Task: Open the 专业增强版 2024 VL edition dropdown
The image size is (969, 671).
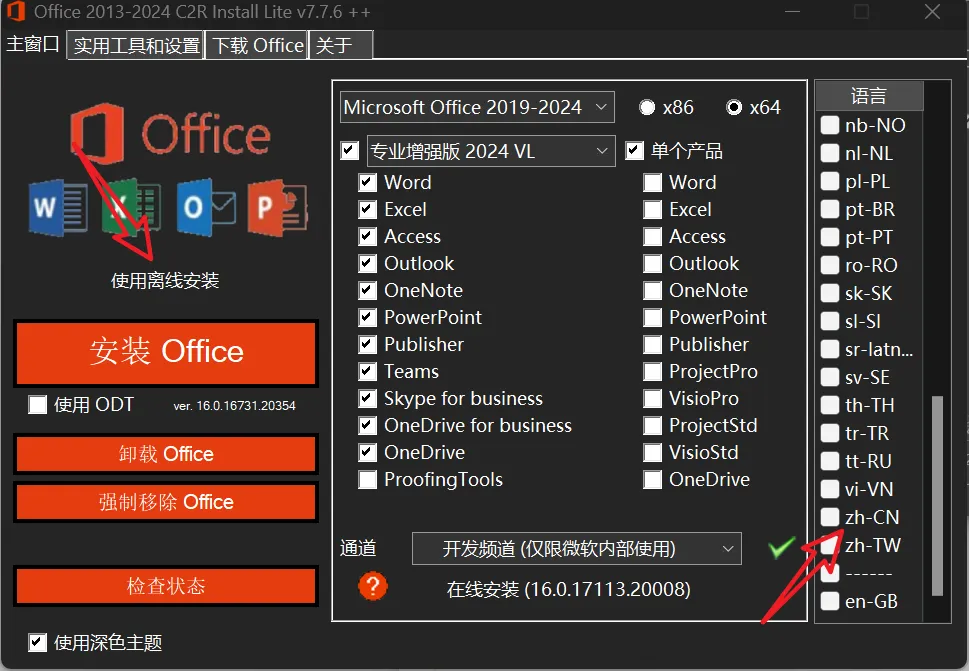Action: (491, 151)
